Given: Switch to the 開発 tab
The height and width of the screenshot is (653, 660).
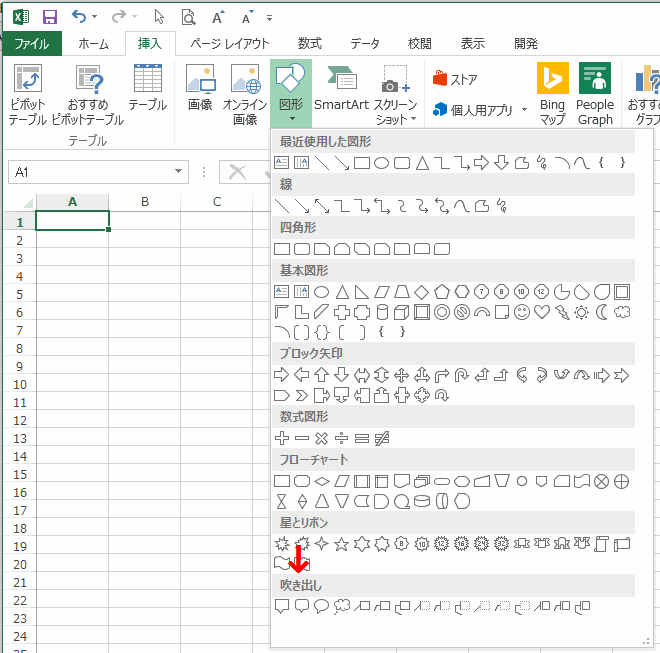Looking at the screenshot, I should pyautogui.click(x=526, y=43).
